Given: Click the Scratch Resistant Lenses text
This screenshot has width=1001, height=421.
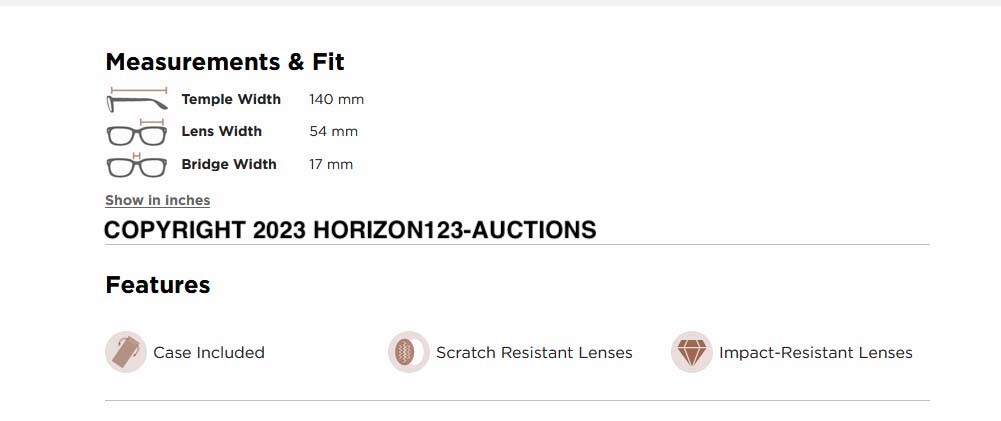Looking at the screenshot, I should tap(534, 352).
